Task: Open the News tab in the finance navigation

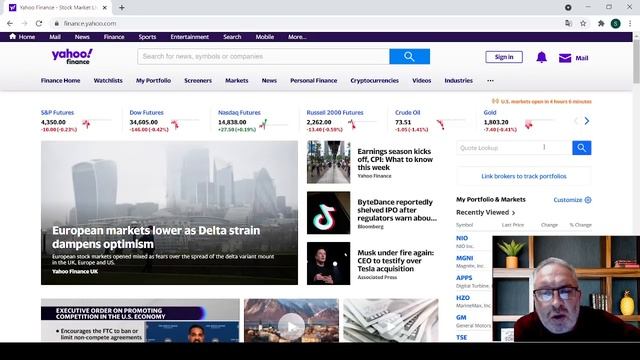Action: click(x=269, y=80)
